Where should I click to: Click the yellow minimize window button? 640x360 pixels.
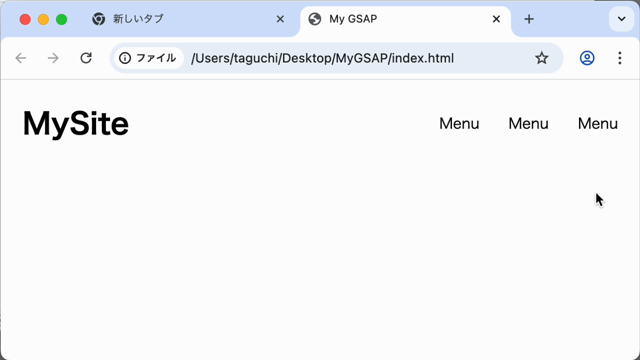click(43, 19)
